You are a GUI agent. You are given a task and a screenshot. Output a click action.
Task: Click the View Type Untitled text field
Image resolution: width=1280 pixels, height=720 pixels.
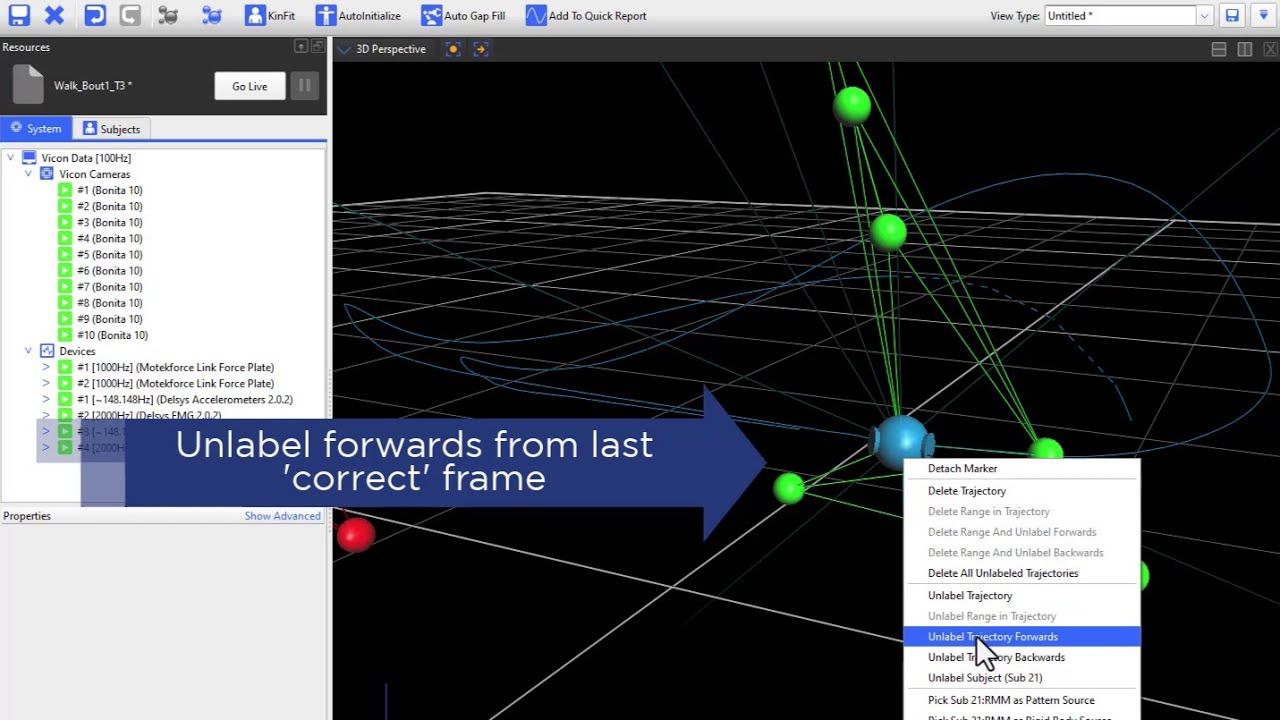coord(1120,15)
